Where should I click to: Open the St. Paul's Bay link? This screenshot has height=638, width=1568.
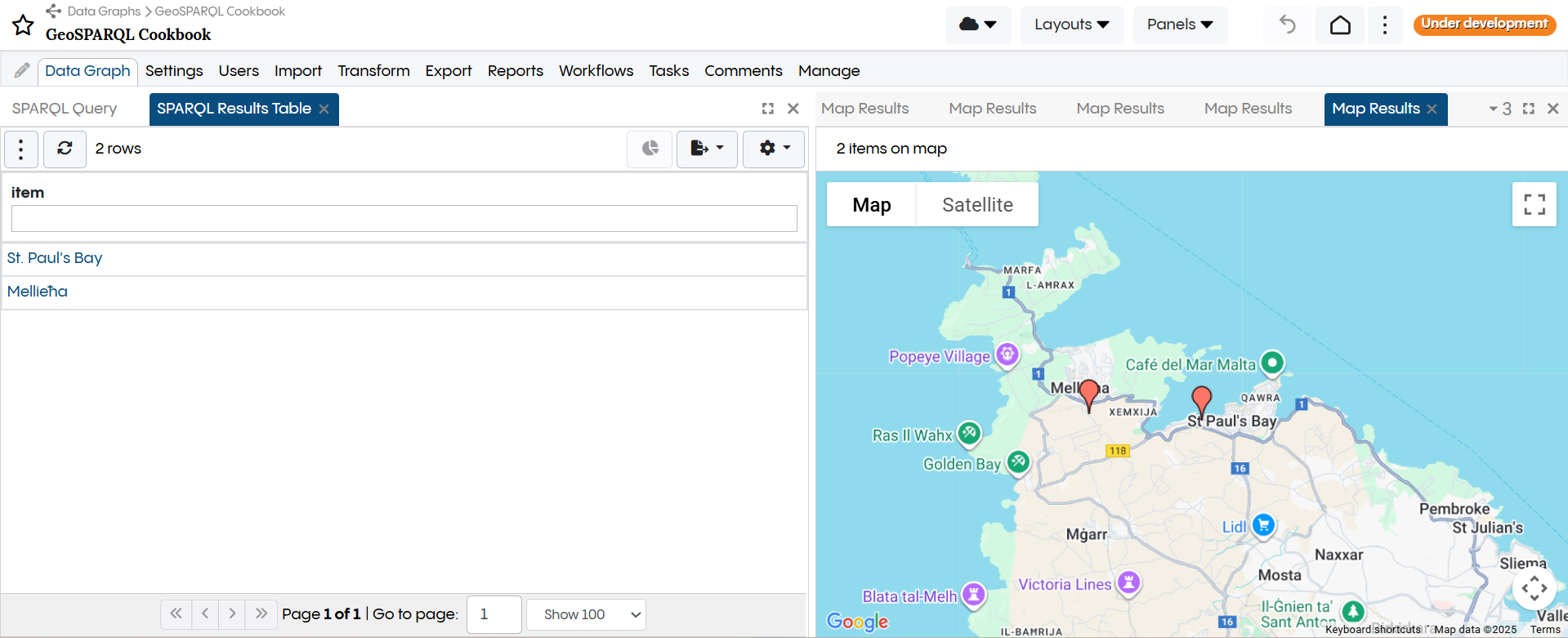click(x=55, y=258)
